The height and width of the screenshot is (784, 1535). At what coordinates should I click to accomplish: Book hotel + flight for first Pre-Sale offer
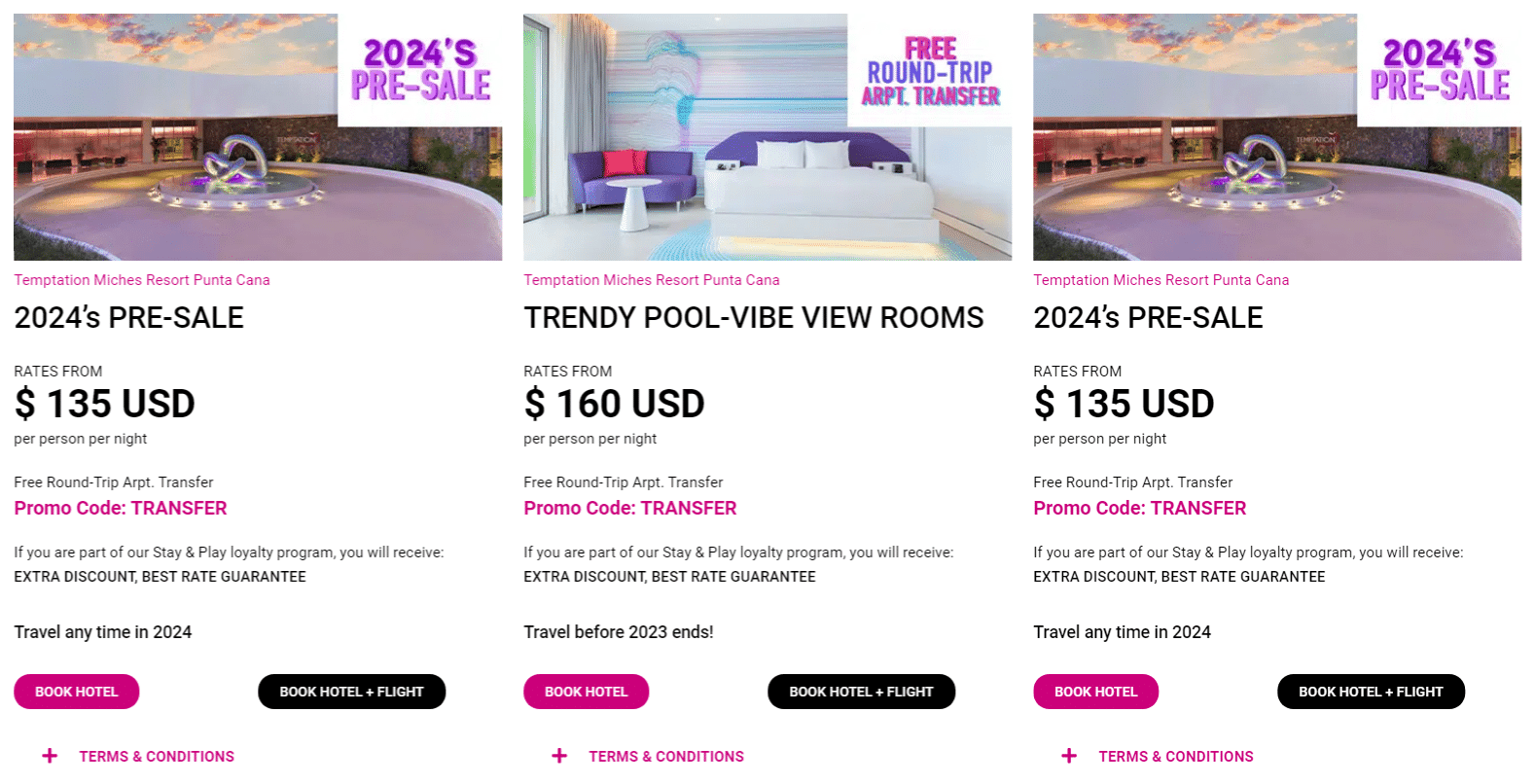click(351, 692)
